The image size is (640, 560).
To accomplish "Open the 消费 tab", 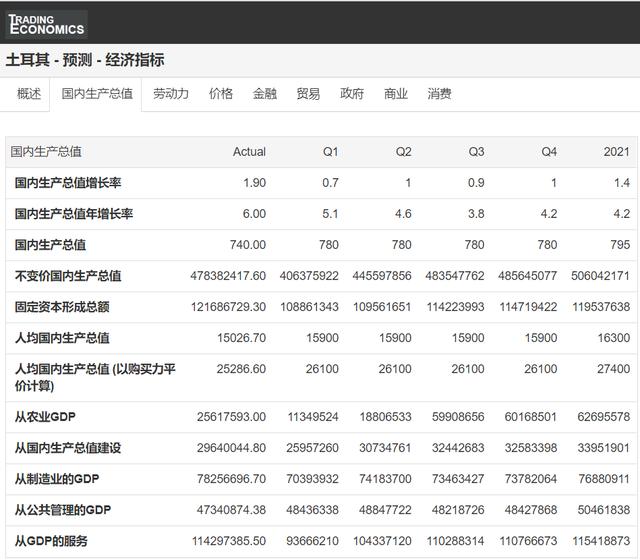I will (x=440, y=94).
